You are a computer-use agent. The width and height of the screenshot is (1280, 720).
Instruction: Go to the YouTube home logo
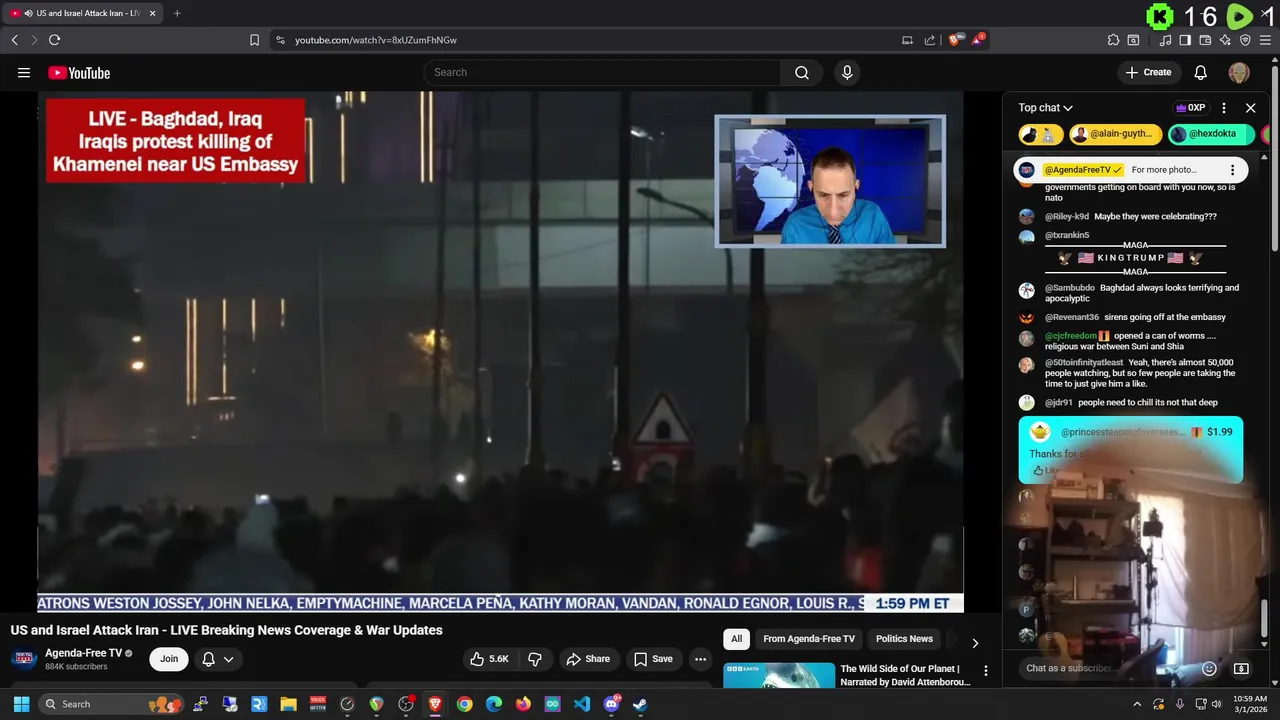(79, 72)
